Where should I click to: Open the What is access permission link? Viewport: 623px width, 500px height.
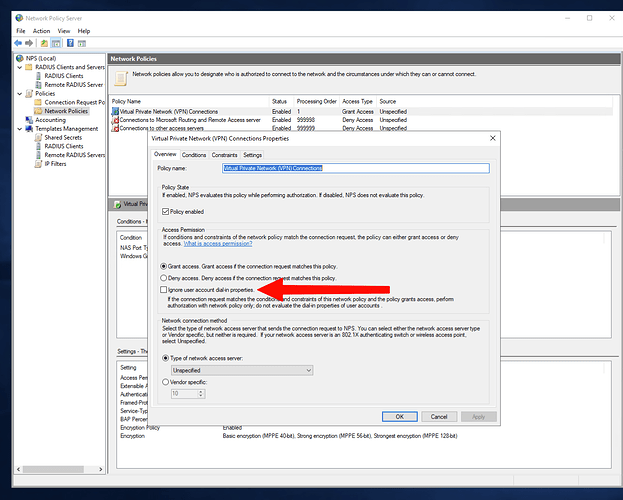tap(218, 244)
